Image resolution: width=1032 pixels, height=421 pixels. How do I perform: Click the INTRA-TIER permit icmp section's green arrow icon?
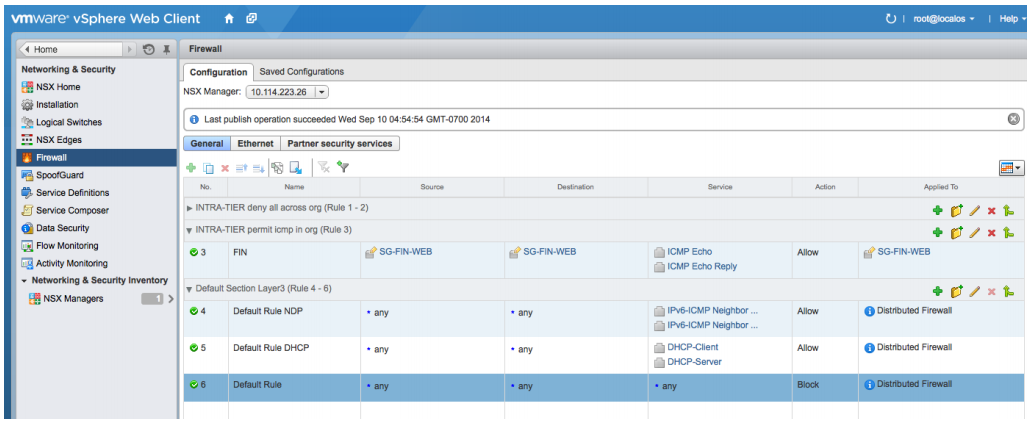point(1008,232)
